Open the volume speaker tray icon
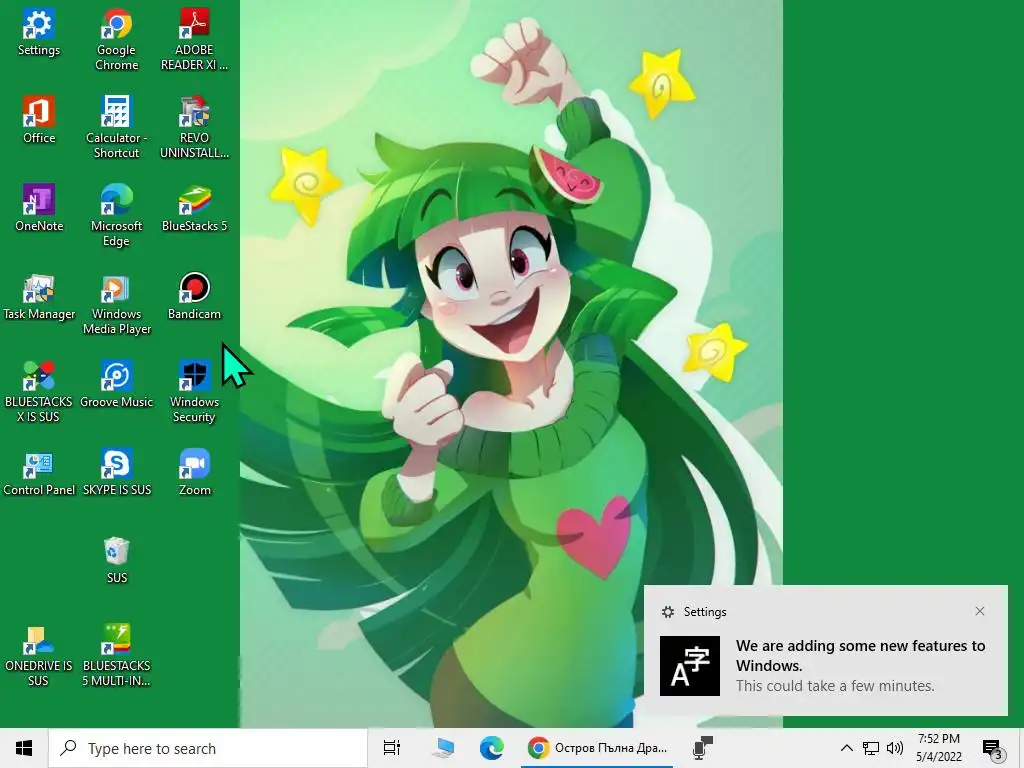The width and height of the screenshot is (1024, 768). (895, 748)
